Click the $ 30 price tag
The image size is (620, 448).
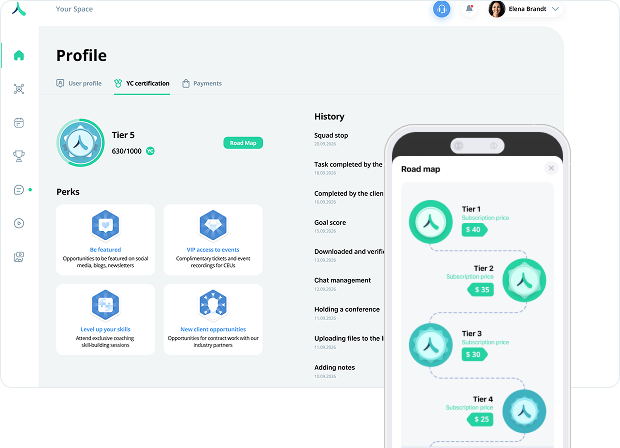(x=474, y=355)
